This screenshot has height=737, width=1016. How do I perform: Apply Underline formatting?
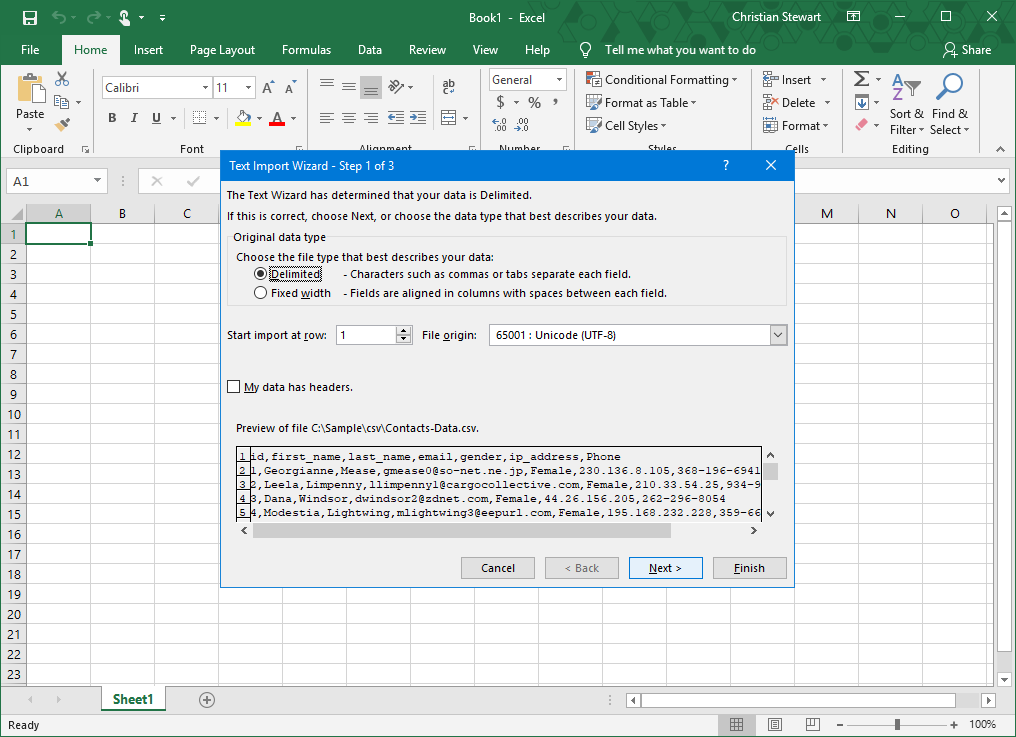click(x=156, y=118)
